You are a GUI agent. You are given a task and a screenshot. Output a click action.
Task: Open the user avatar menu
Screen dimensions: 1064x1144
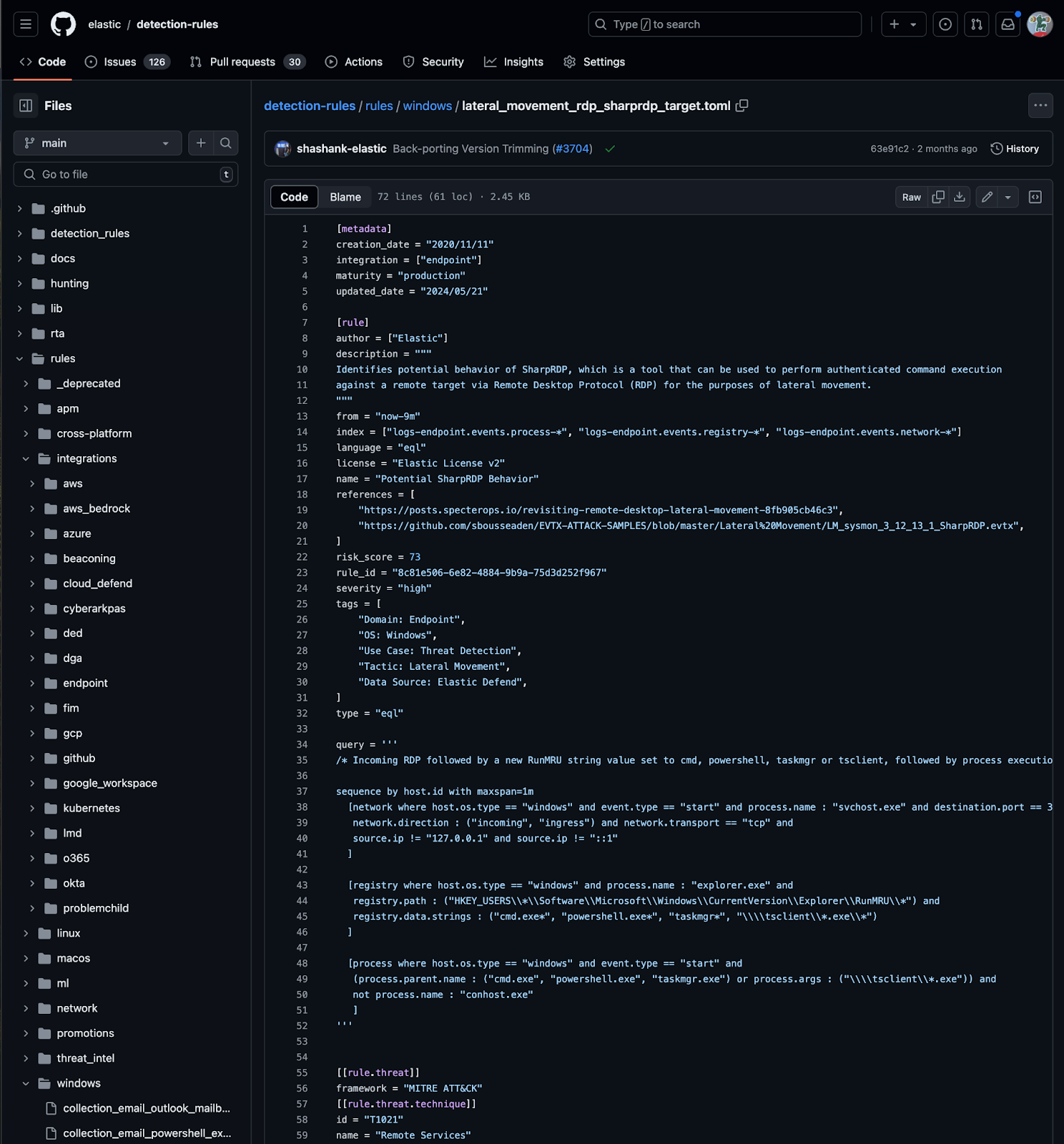click(x=1040, y=24)
